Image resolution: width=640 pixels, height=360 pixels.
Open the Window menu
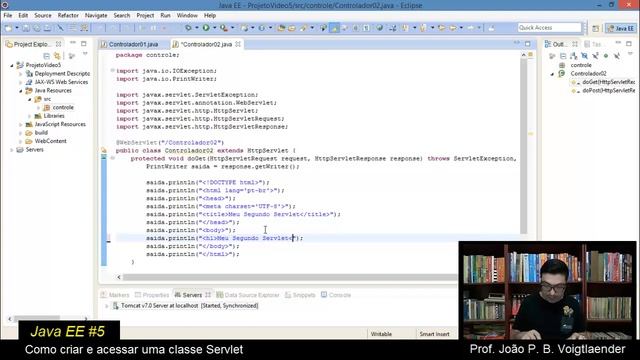pyautogui.click(x=187, y=16)
